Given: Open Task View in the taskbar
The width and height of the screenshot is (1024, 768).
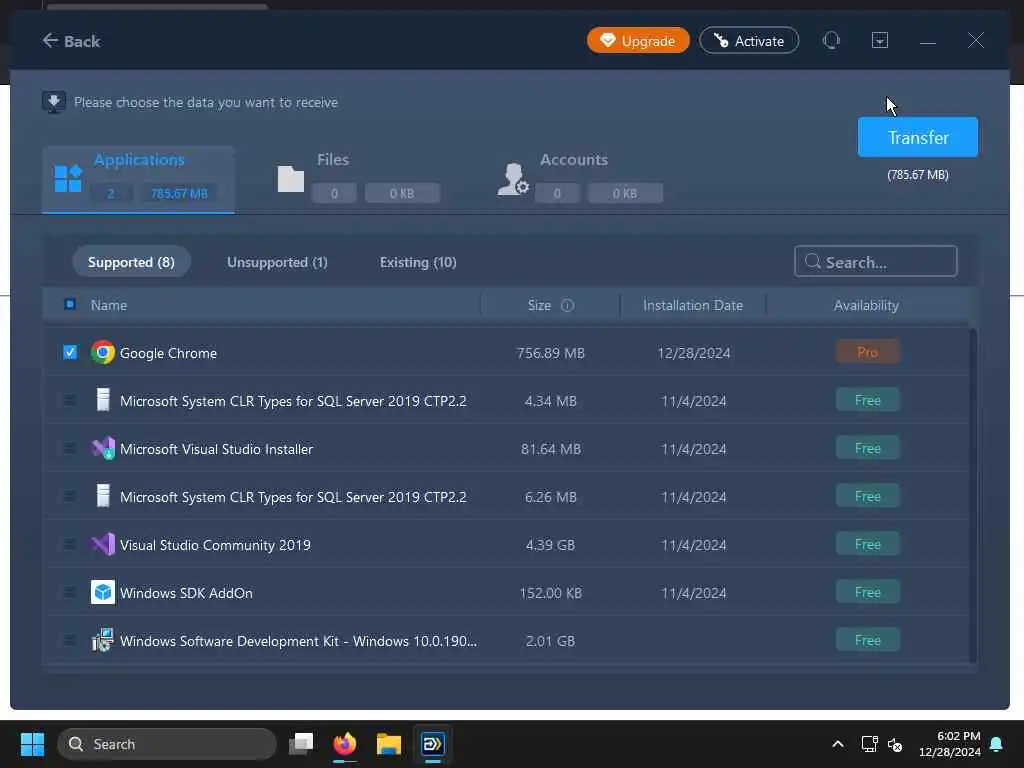Looking at the screenshot, I should point(301,744).
